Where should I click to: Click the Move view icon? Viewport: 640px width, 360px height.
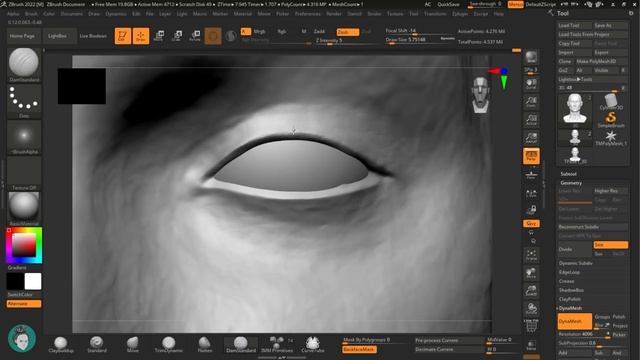coord(531,273)
